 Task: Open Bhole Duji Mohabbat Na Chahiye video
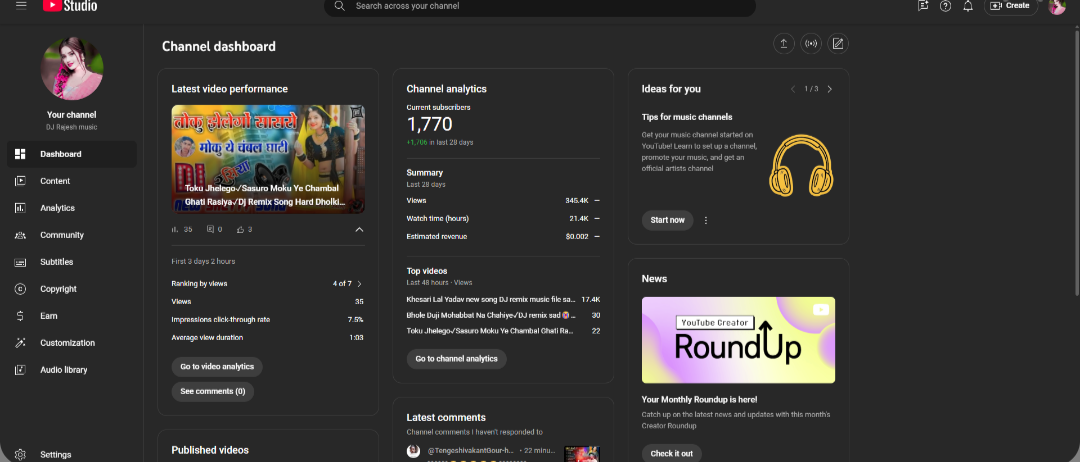[490, 315]
